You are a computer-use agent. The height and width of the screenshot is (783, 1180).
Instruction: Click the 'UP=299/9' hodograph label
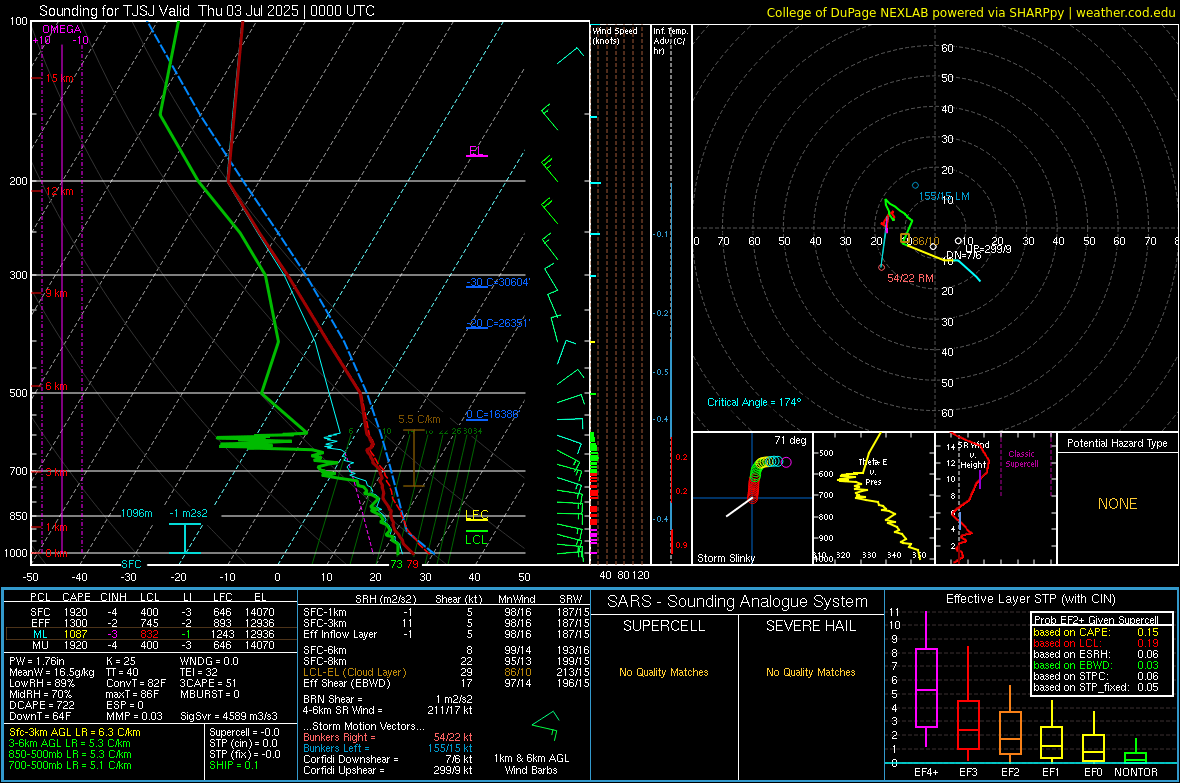coord(988,249)
